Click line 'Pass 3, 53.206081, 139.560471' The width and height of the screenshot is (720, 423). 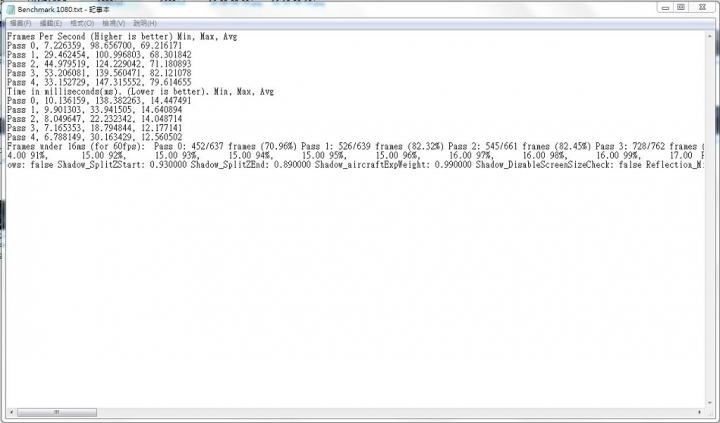coord(99,73)
